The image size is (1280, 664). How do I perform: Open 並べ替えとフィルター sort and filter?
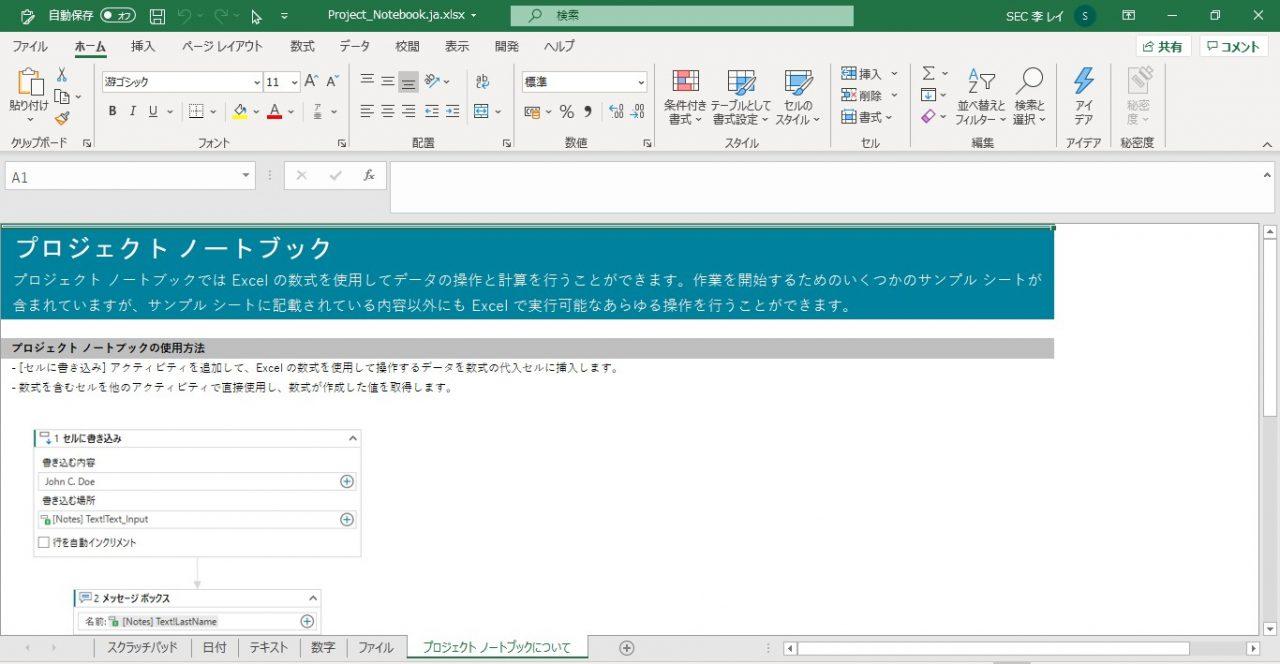tap(981, 97)
